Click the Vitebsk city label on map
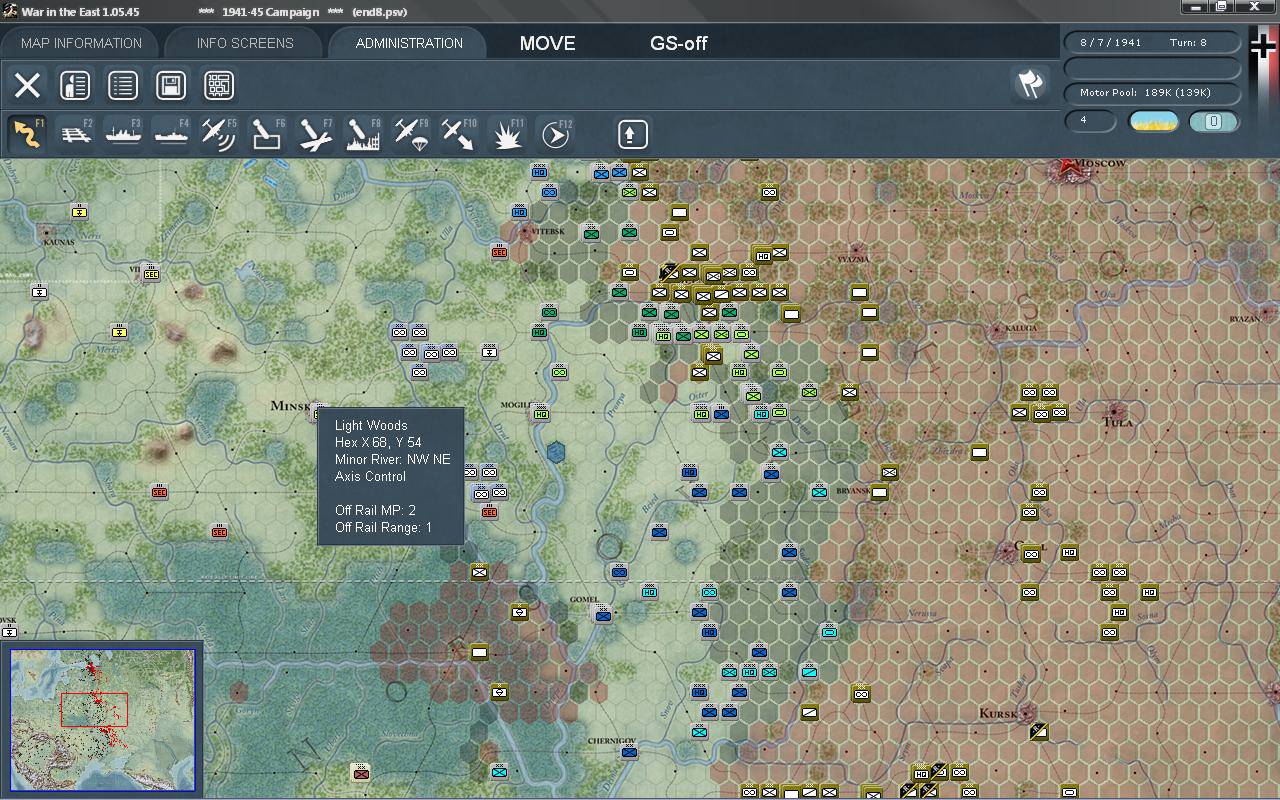Image resolution: width=1280 pixels, height=800 pixels. tap(547, 231)
